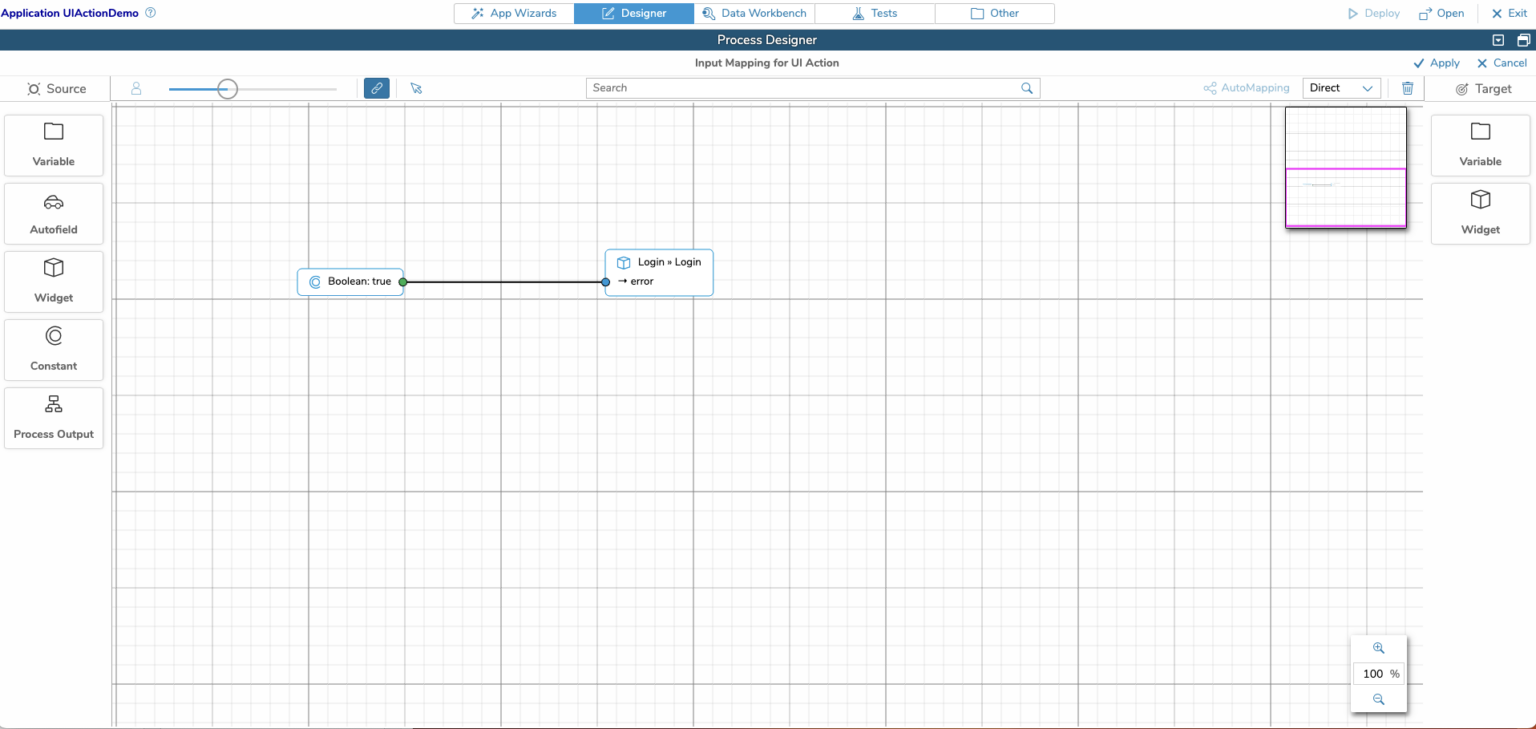
Task: Click the Boolean node green output port
Action: pos(403,282)
